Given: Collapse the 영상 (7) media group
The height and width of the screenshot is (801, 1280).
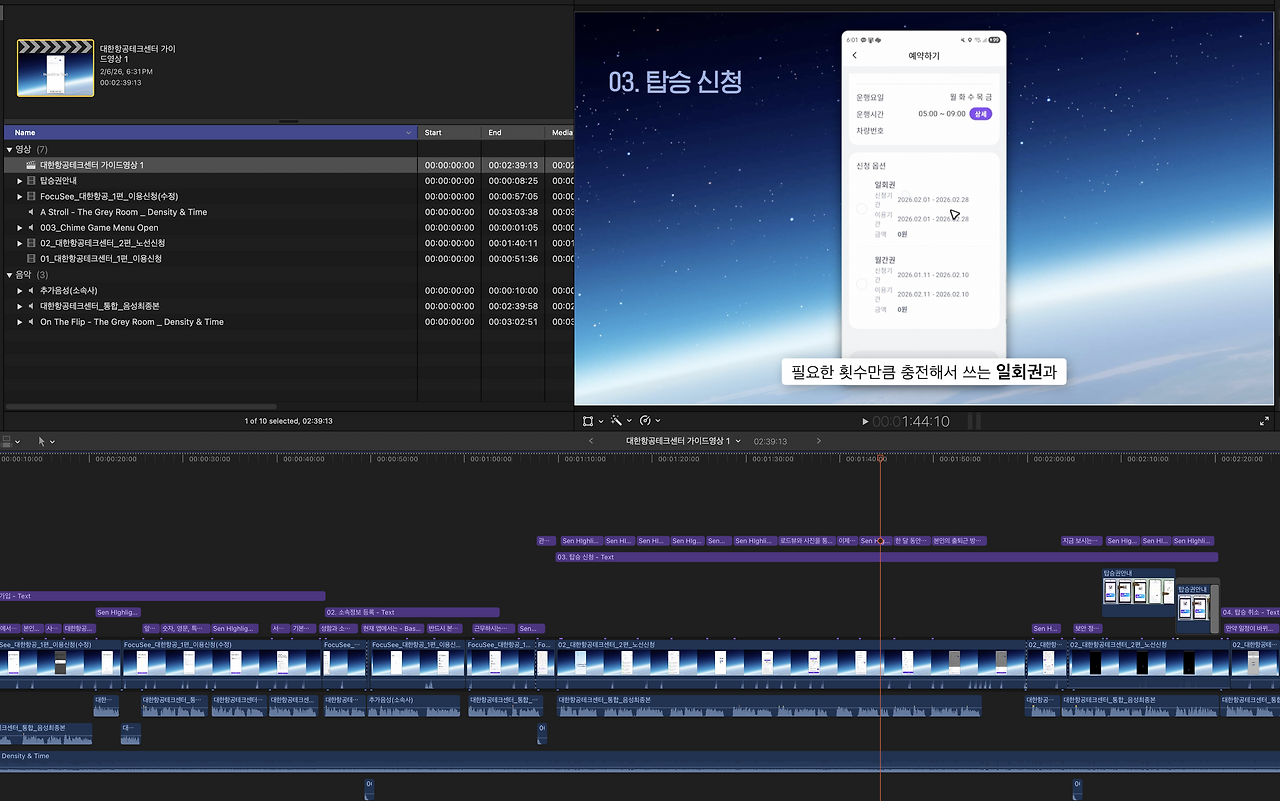Looking at the screenshot, I should [8, 147].
